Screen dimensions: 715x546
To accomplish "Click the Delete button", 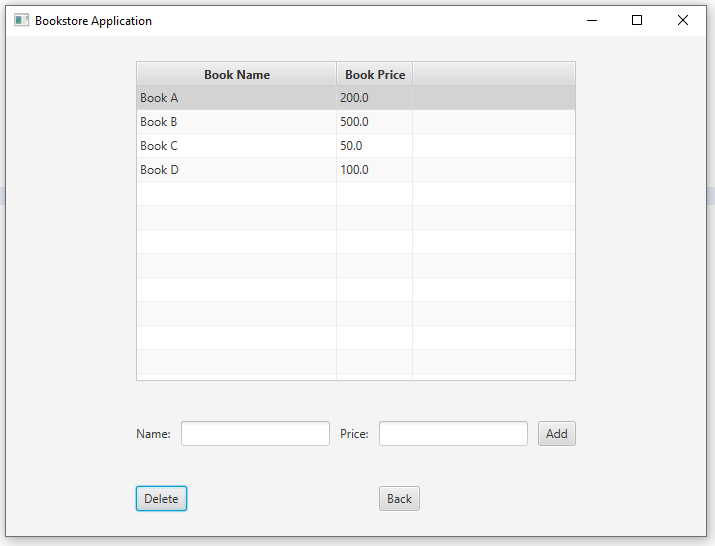I will [x=161, y=499].
